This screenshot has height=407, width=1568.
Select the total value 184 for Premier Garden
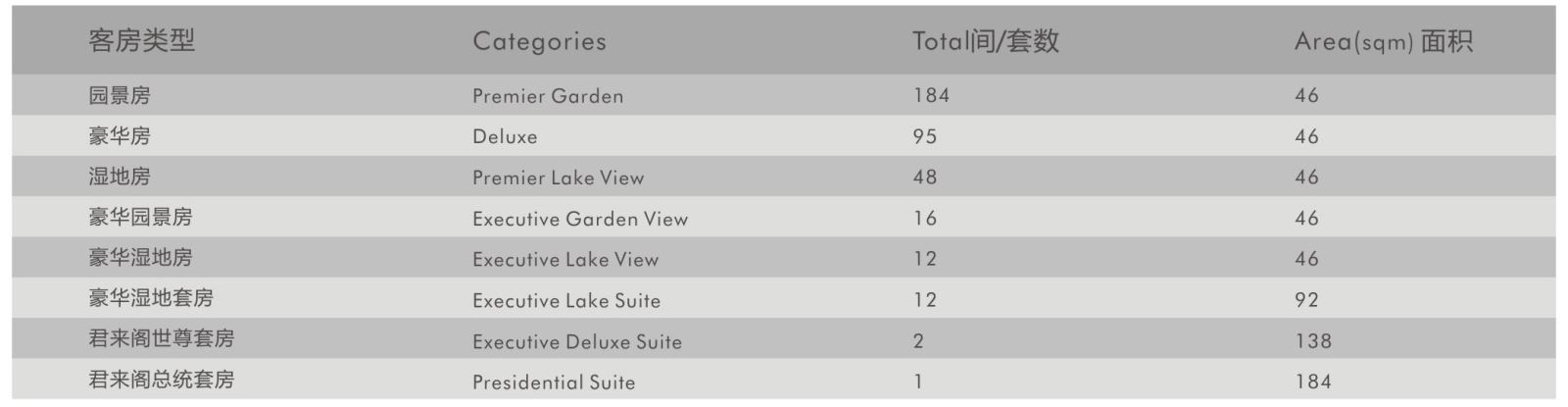931,95
